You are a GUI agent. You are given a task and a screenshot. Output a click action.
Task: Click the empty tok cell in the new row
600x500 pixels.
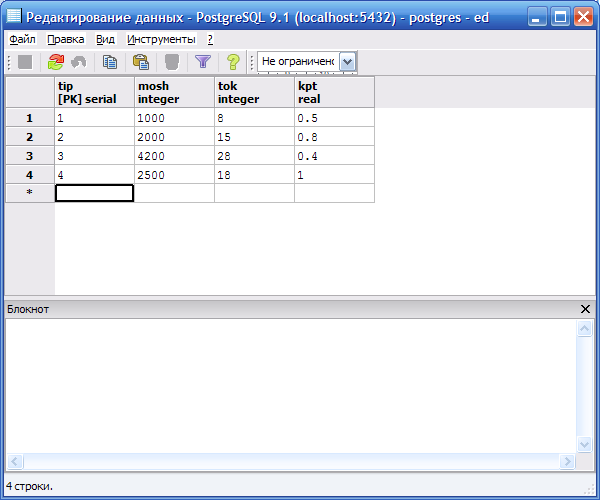[254, 193]
